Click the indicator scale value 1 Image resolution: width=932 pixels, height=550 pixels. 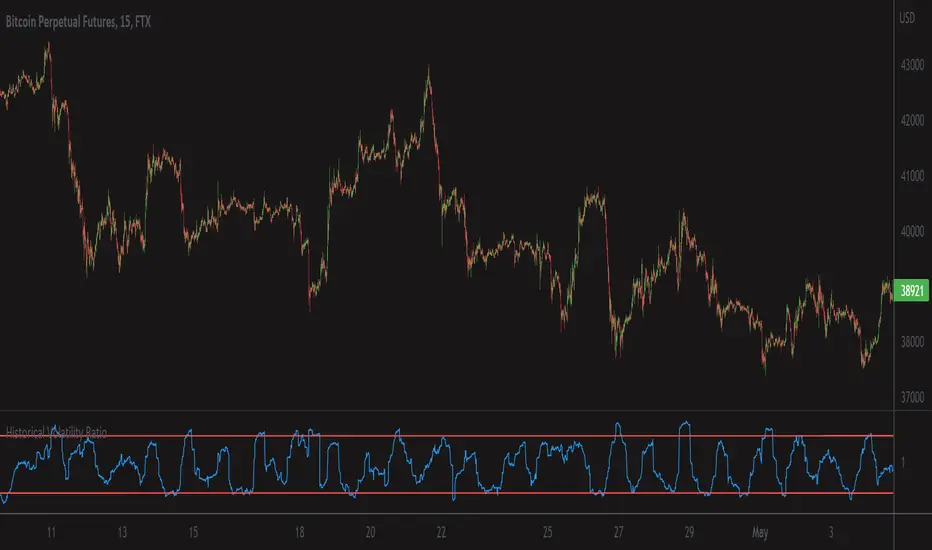click(903, 462)
